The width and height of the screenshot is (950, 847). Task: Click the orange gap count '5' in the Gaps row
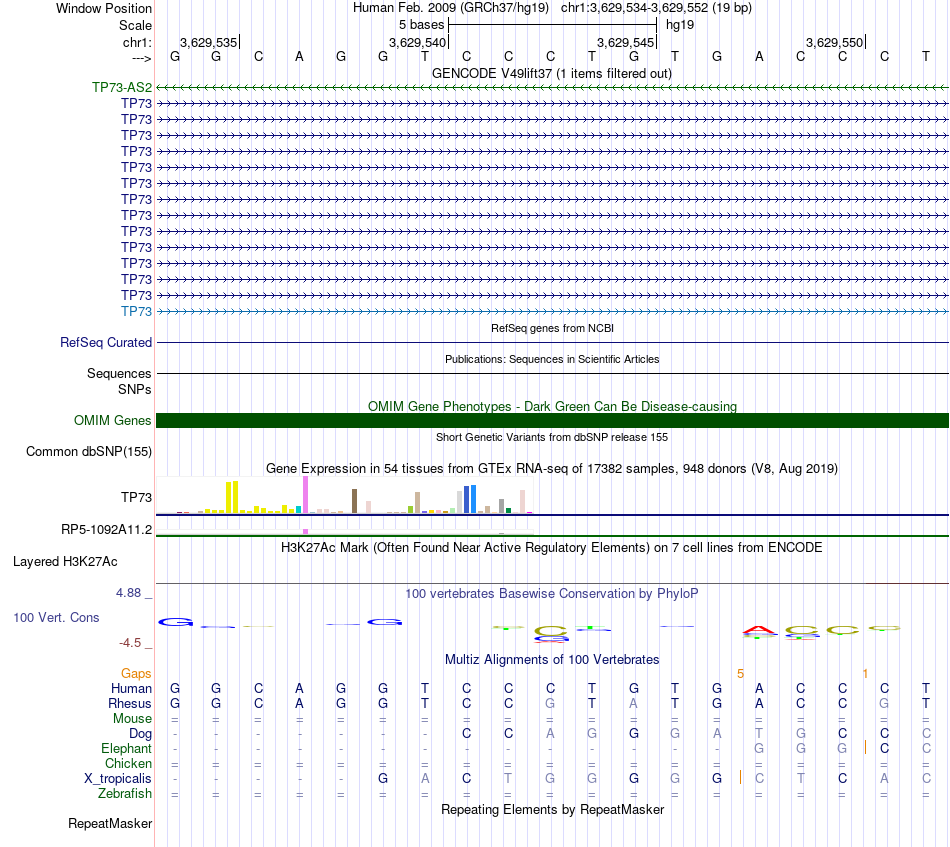point(740,674)
